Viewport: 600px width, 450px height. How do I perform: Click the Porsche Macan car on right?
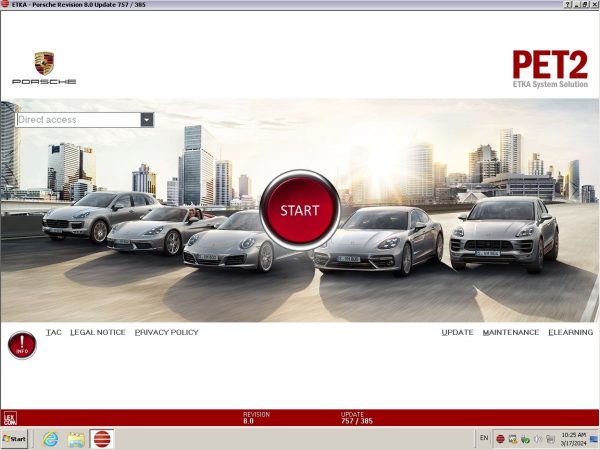point(504,234)
